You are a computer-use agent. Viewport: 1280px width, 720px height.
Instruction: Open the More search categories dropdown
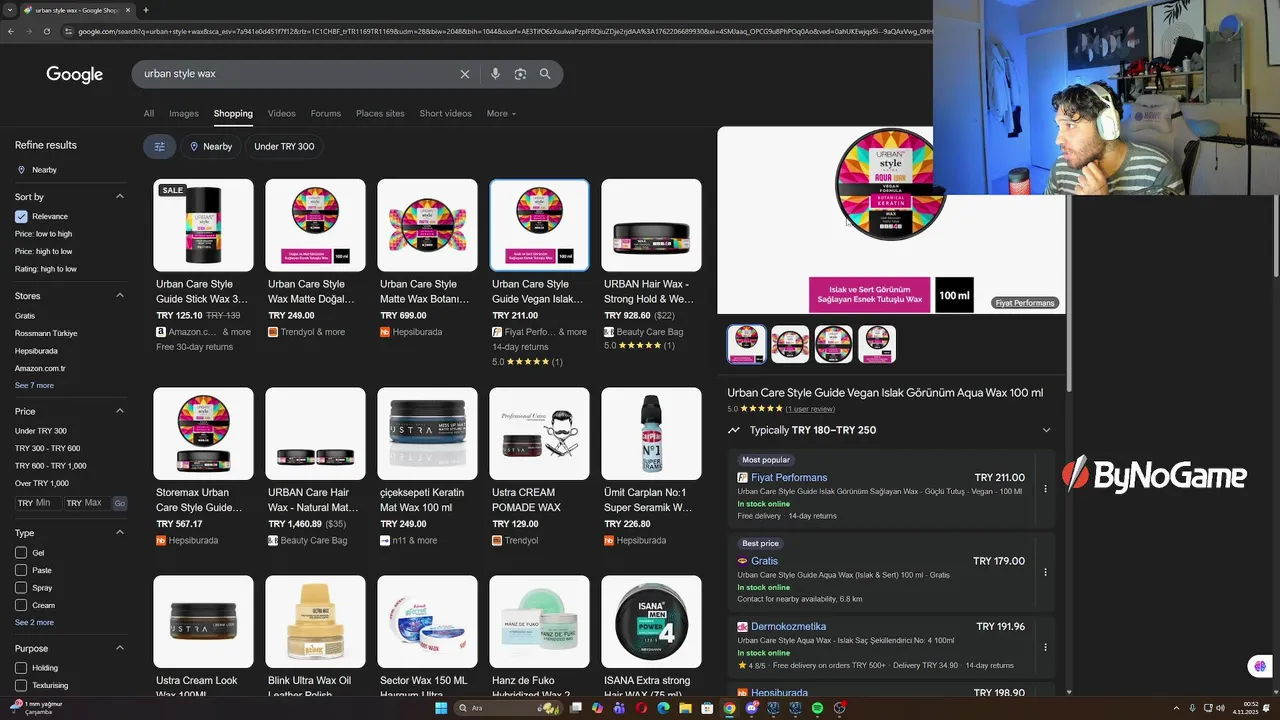click(x=501, y=114)
